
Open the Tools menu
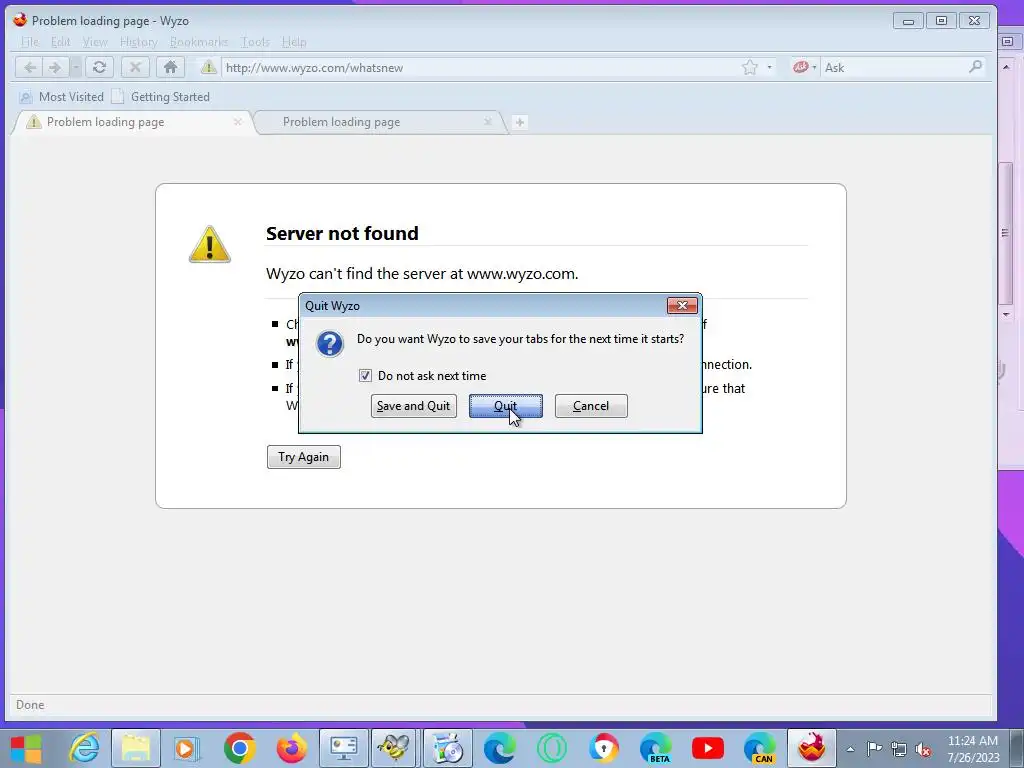255,42
